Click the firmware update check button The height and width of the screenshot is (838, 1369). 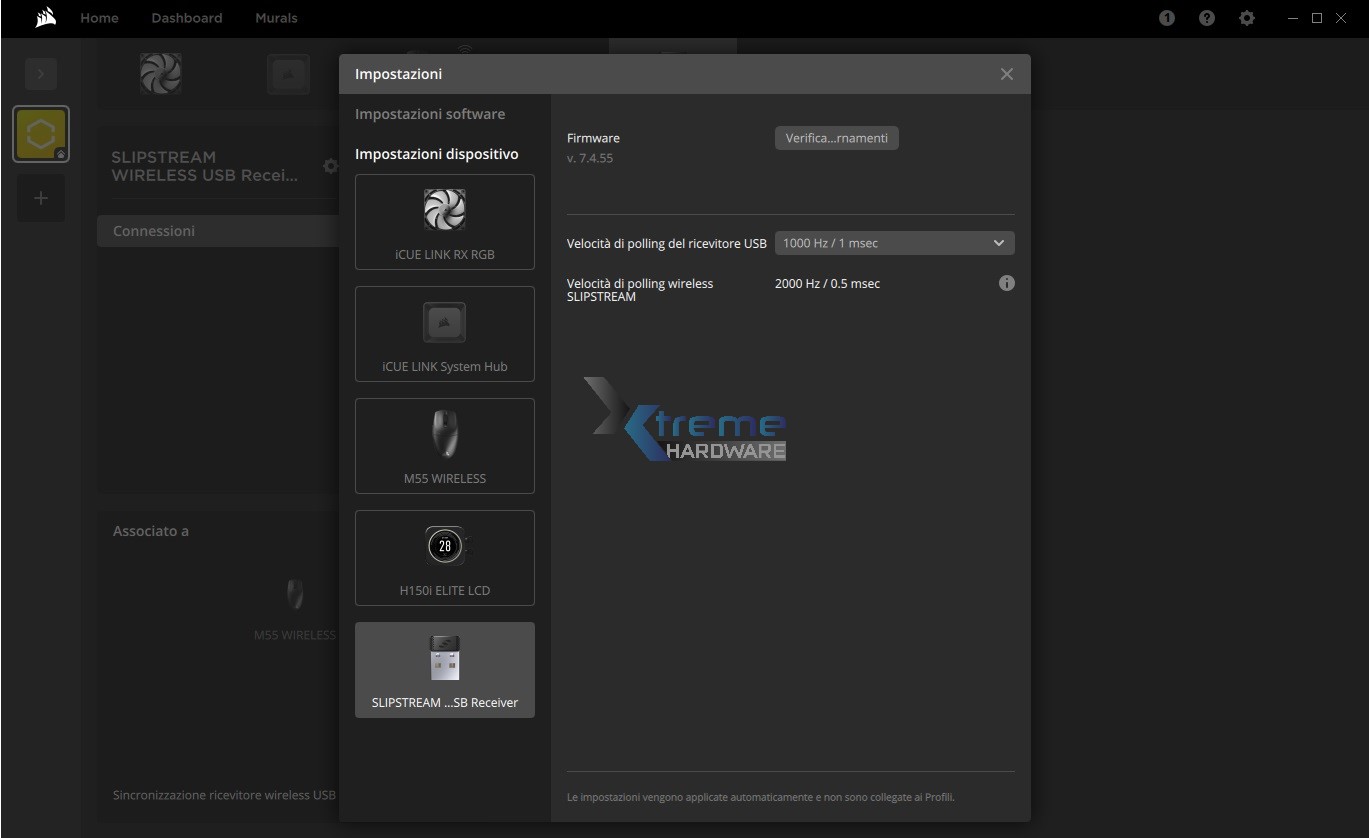click(836, 138)
